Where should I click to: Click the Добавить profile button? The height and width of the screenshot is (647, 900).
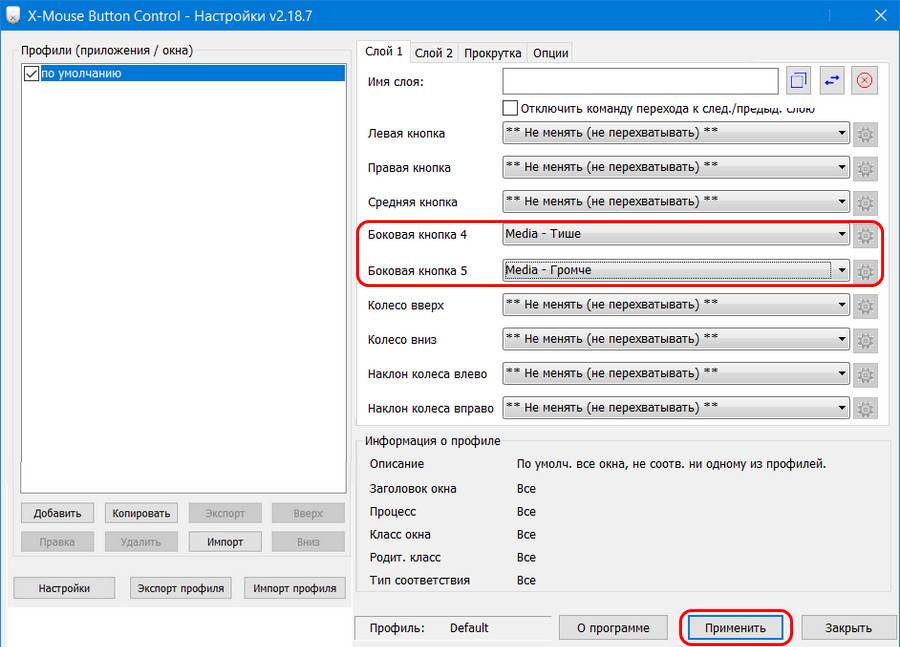pyautogui.click(x=57, y=513)
